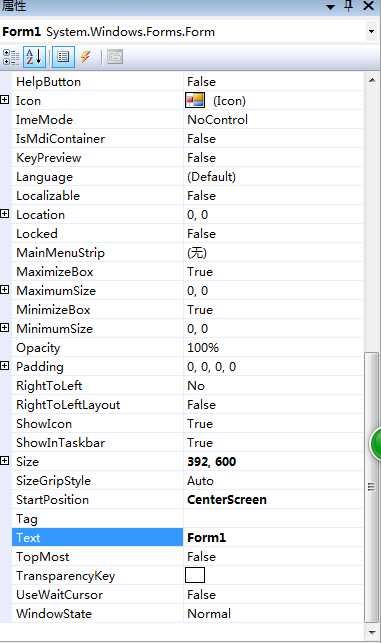
Task: Select the Alphabetical sort icon
Action: (x=34, y=57)
